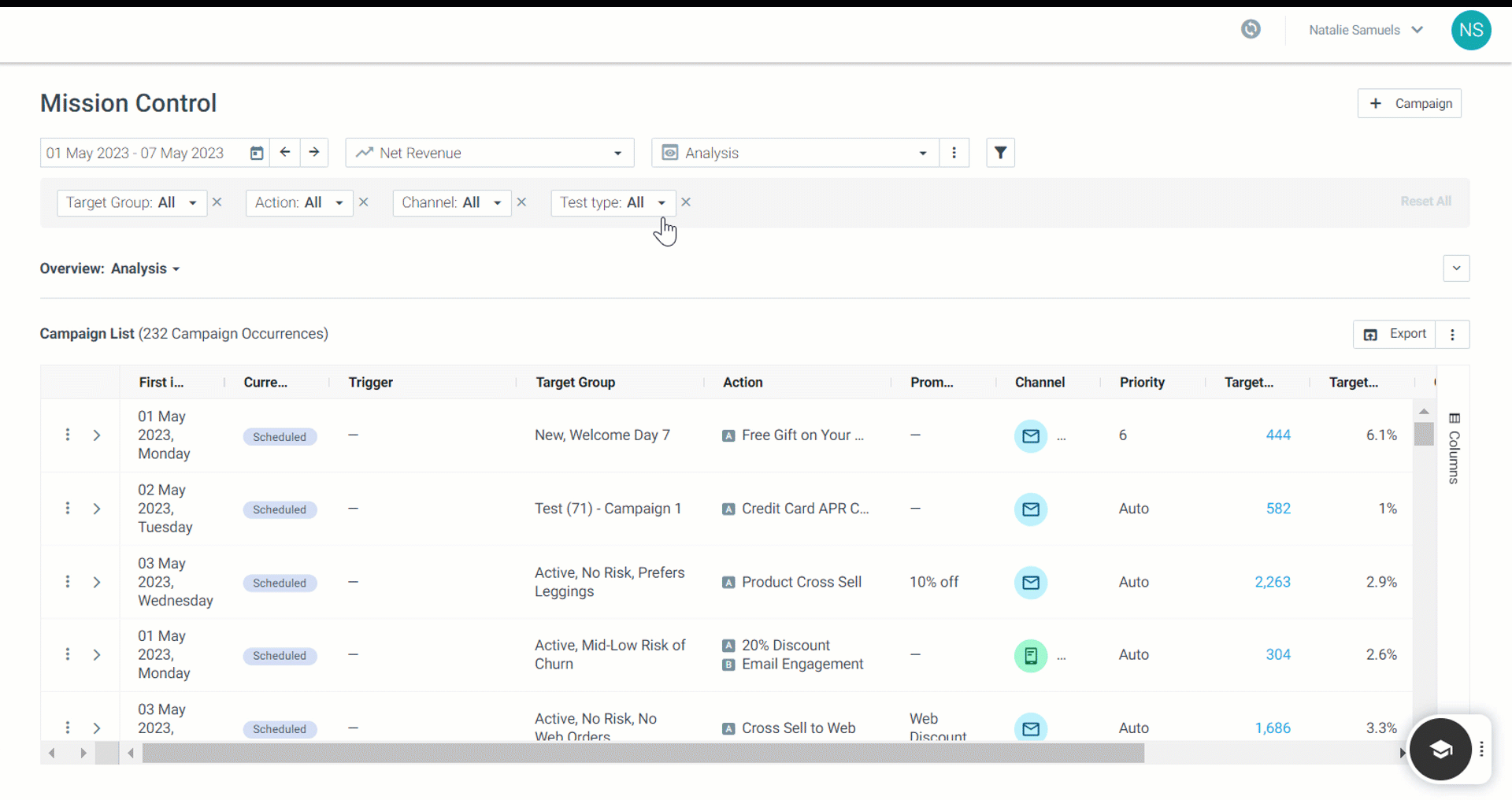
Task: Go to previous date range arrow
Action: [x=285, y=152]
